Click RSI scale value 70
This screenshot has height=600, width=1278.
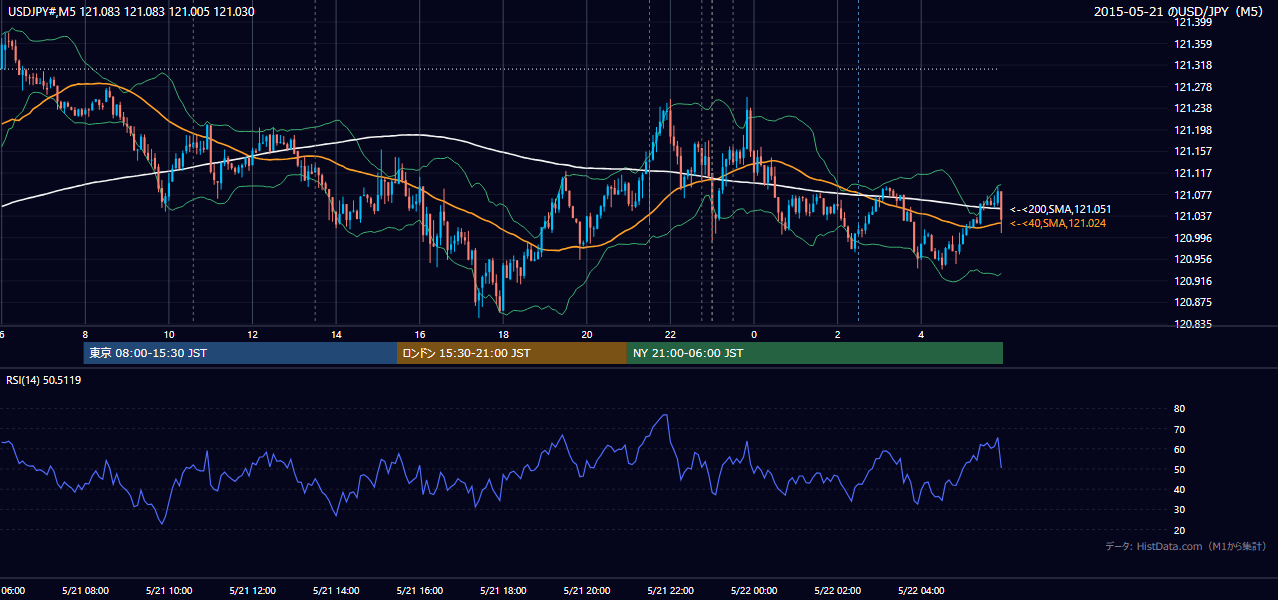click(x=1179, y=429)
